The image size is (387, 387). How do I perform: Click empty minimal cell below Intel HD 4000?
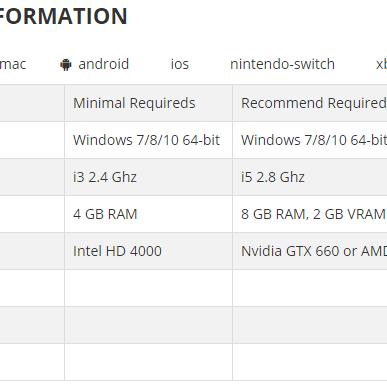[x=149, y=288]
